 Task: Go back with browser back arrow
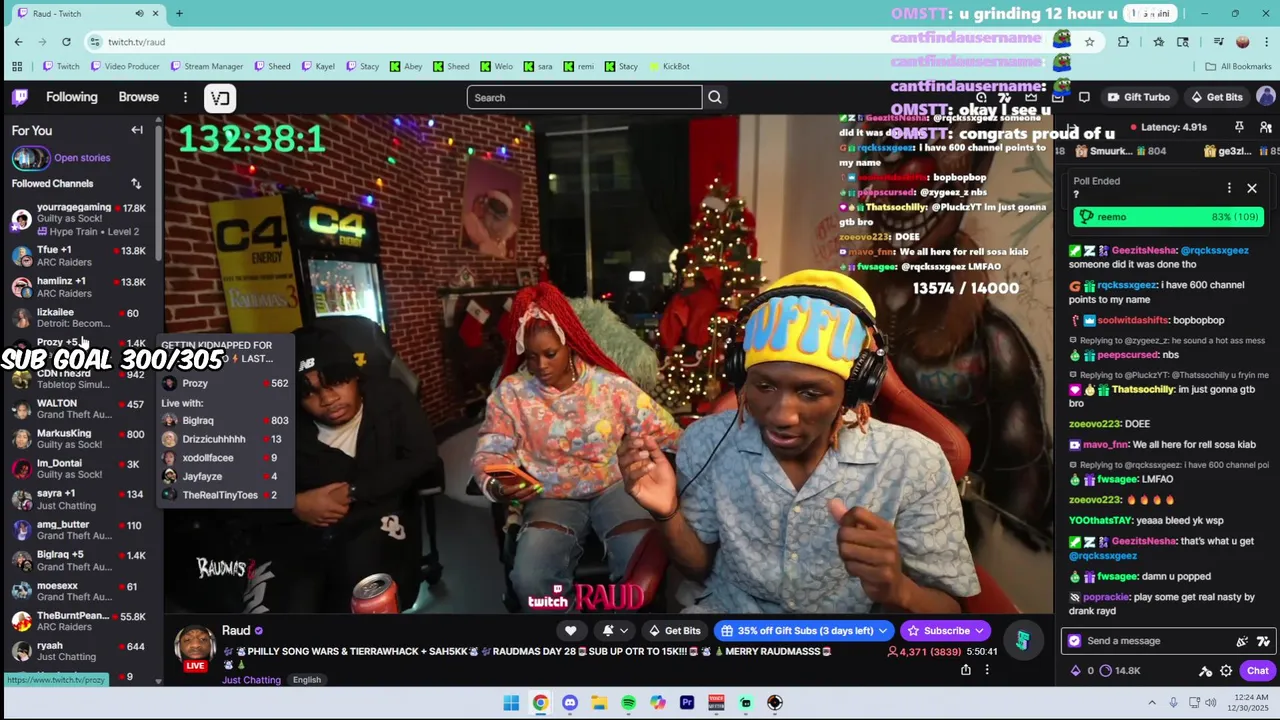(18, 42)
